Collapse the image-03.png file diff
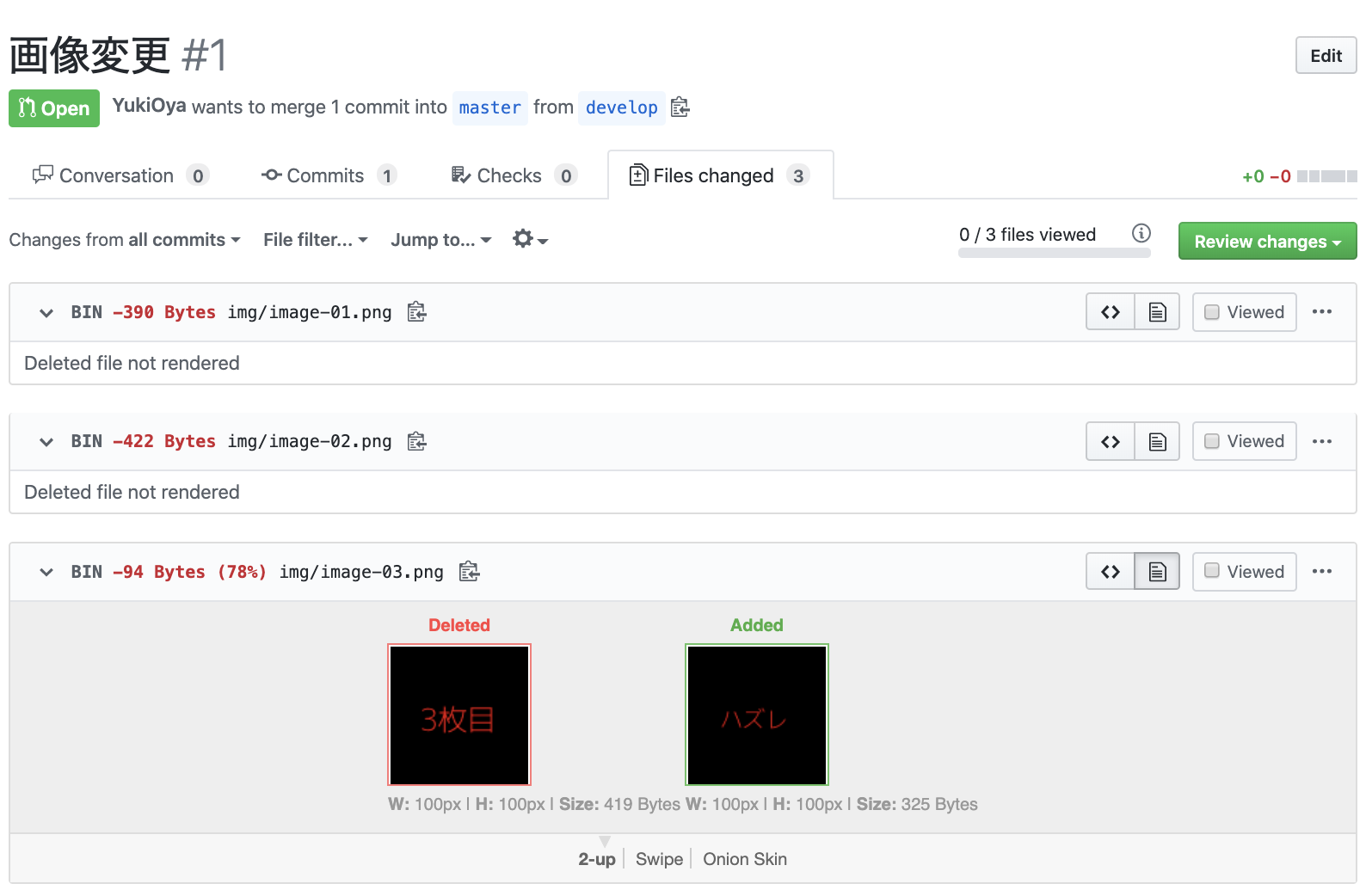Image resolution: width=1366 pixels, height=896 pixels. click(46, 573)
